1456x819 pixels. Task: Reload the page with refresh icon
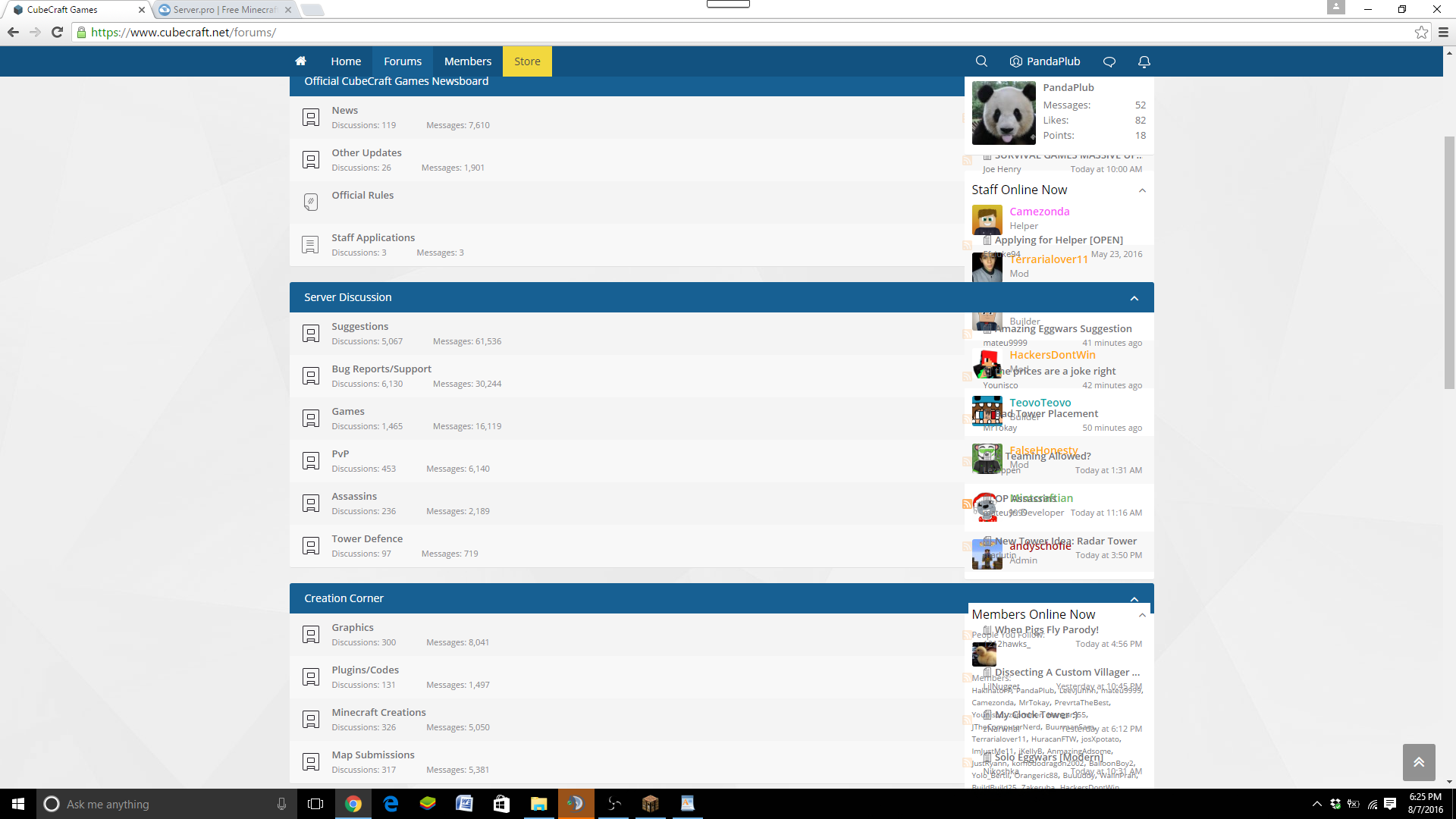[57, 32]
